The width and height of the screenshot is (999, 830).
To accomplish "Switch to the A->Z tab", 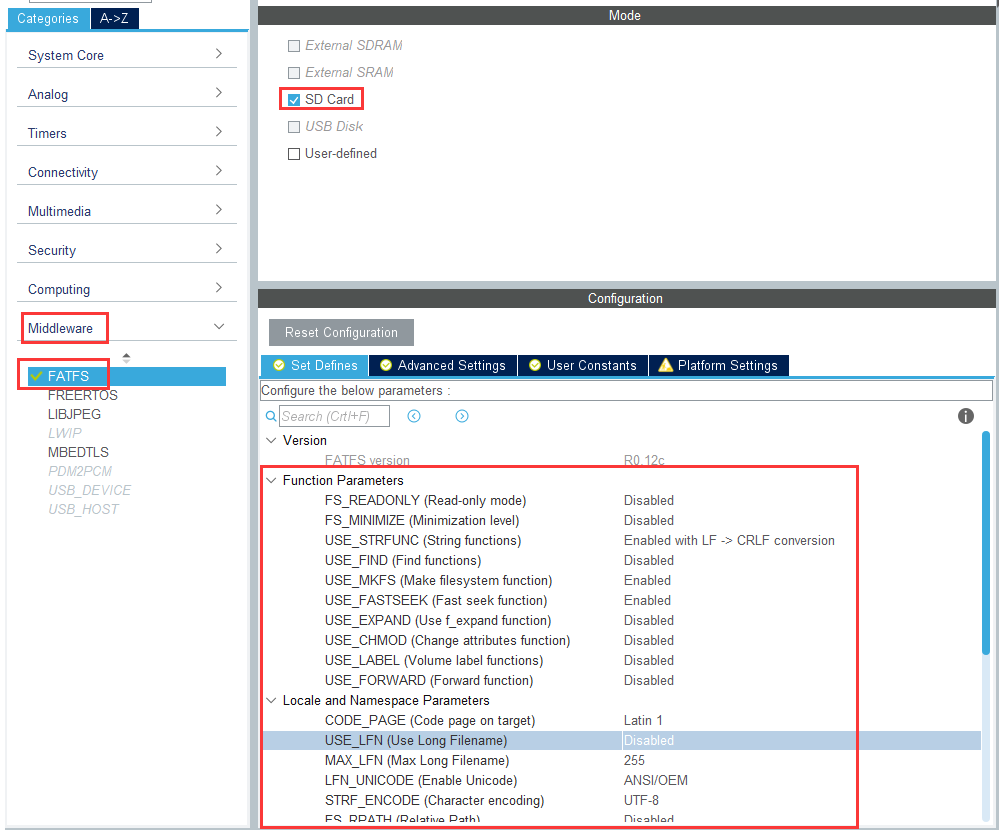I will point(114,18).
